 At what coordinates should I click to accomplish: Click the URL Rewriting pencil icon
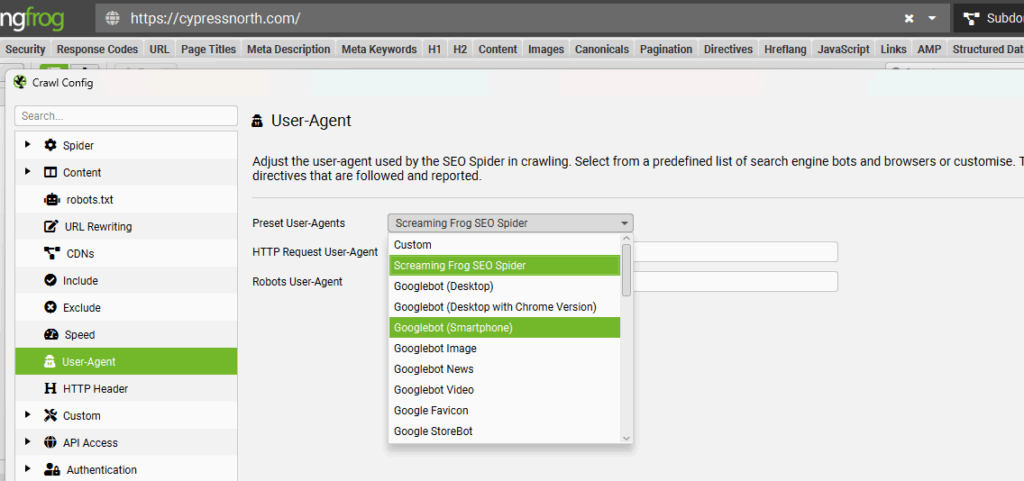[x=50, y=226]
